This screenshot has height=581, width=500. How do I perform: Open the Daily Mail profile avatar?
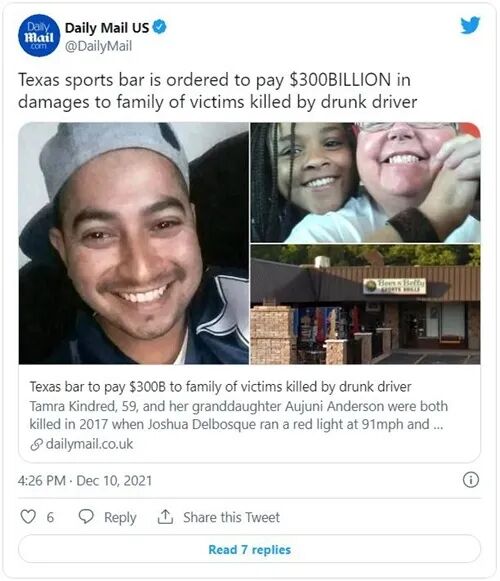pyautogui.click(x=39, y=36)
